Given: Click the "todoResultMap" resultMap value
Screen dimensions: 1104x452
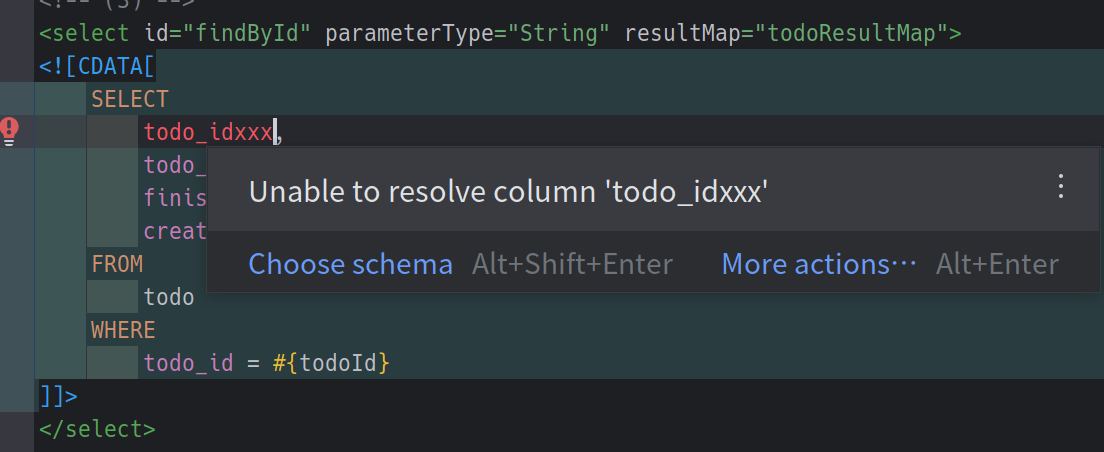Looking at the screenshot, I should pyautogui.click(x=851, y=34).
